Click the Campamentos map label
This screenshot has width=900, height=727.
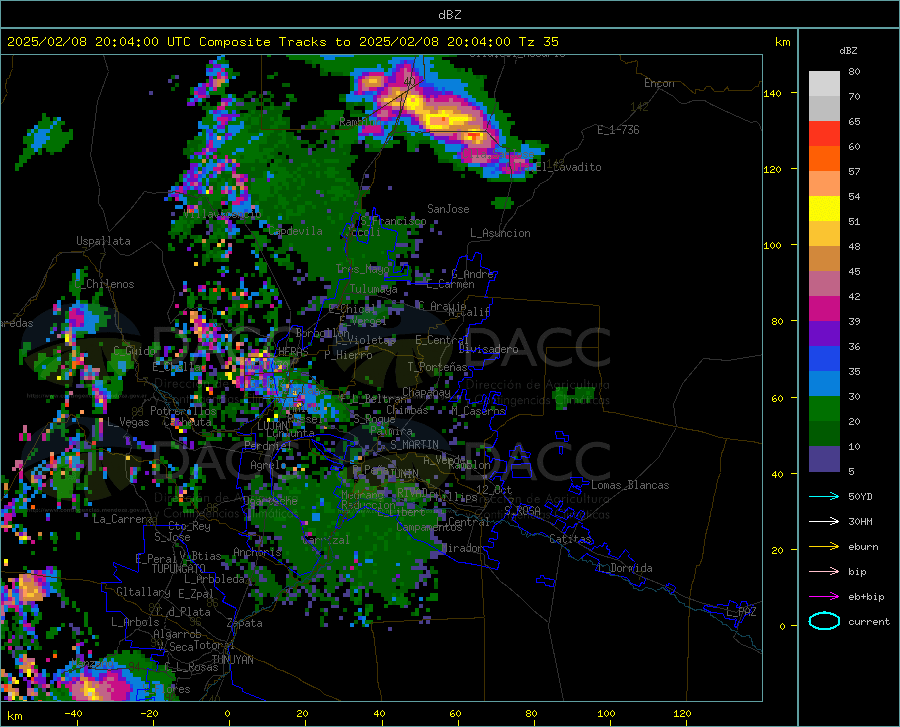click(x=429, y=527)
